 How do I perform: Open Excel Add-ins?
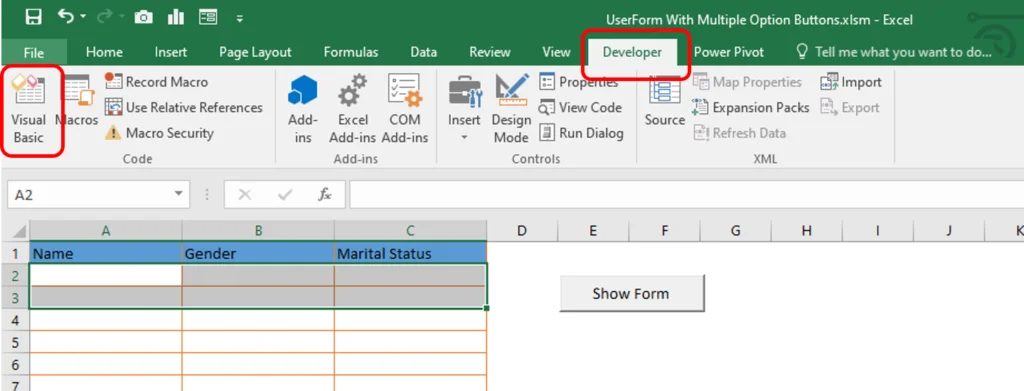[353, 109]
